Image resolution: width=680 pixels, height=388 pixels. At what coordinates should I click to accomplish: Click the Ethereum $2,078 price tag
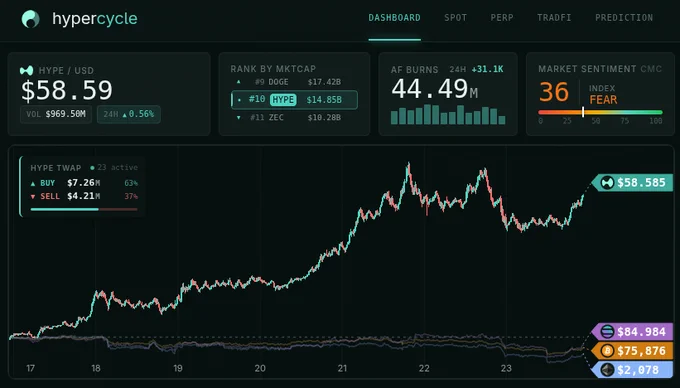click(x=632, y=370)
